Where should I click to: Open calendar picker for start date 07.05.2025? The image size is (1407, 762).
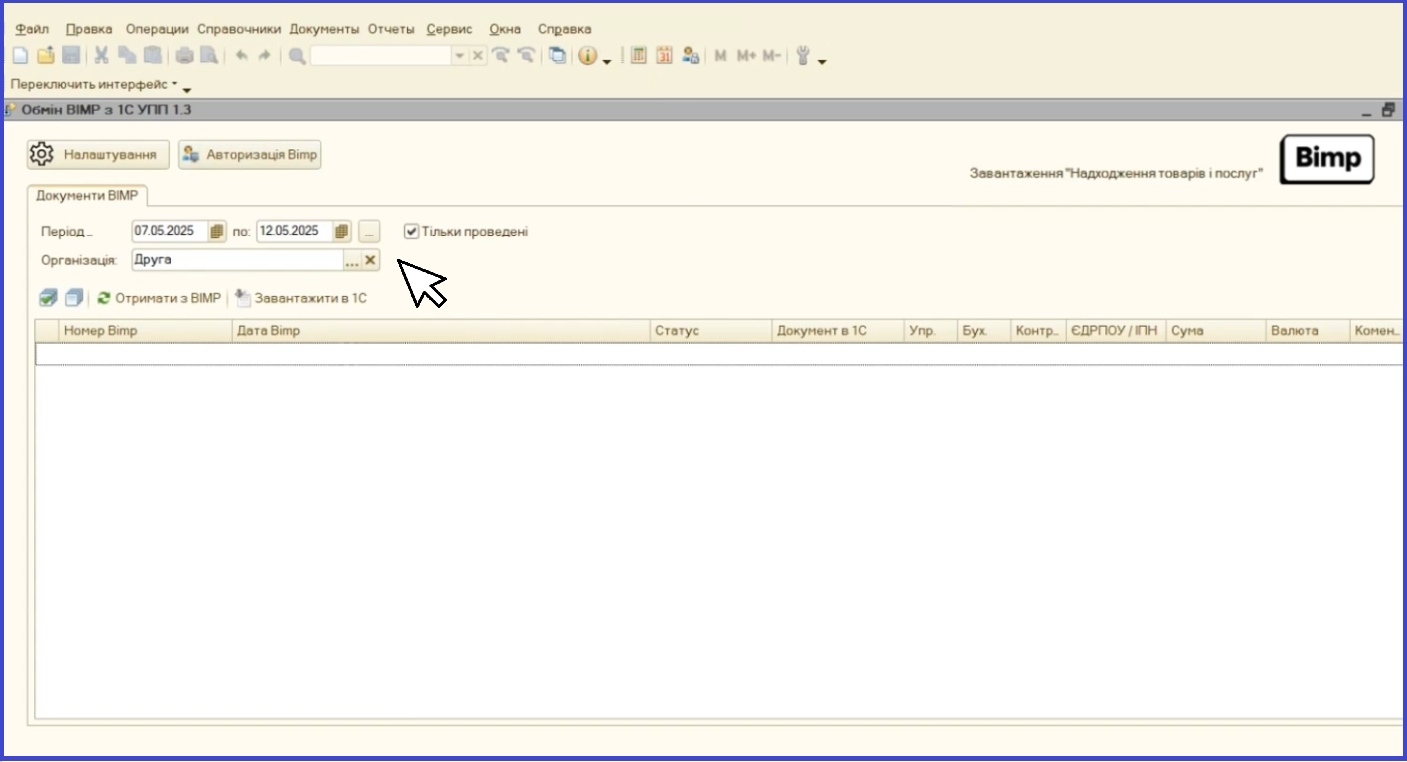click(x=217, y=231)
